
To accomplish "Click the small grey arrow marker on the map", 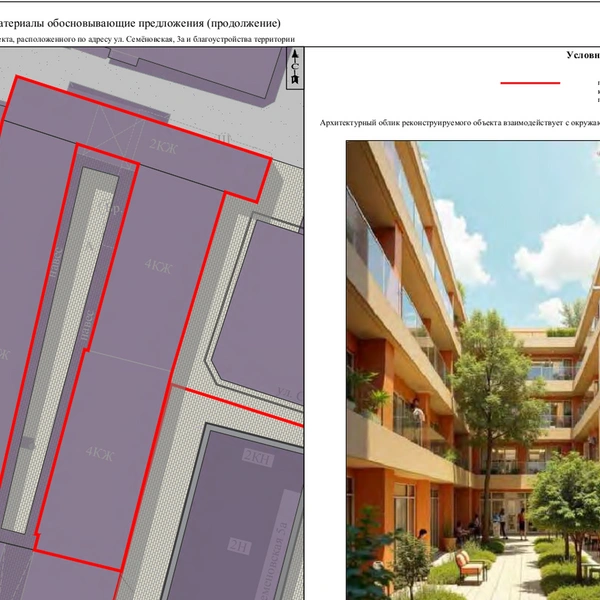I will click(27, 443).
